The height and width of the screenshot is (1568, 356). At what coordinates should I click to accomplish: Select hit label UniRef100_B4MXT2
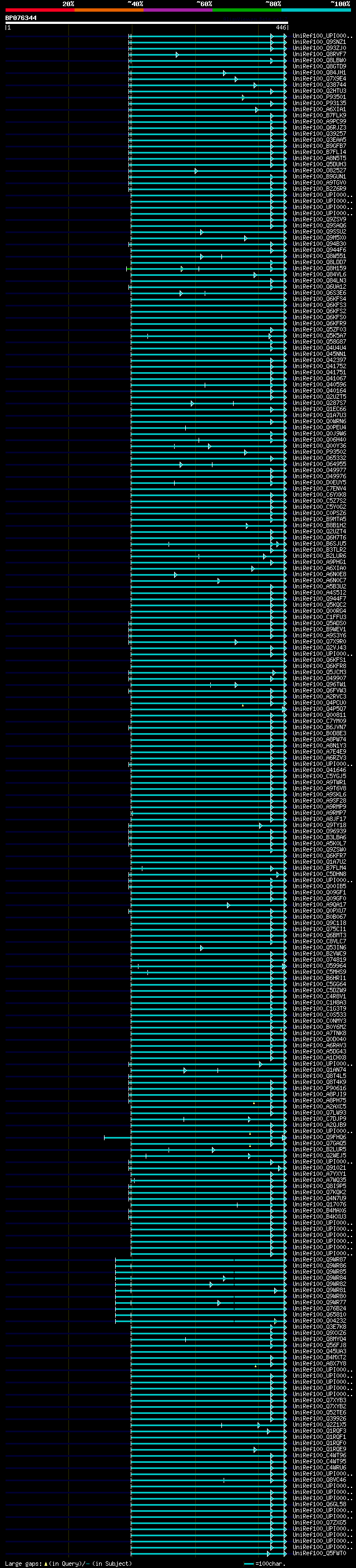click(x=319, y=1357)
